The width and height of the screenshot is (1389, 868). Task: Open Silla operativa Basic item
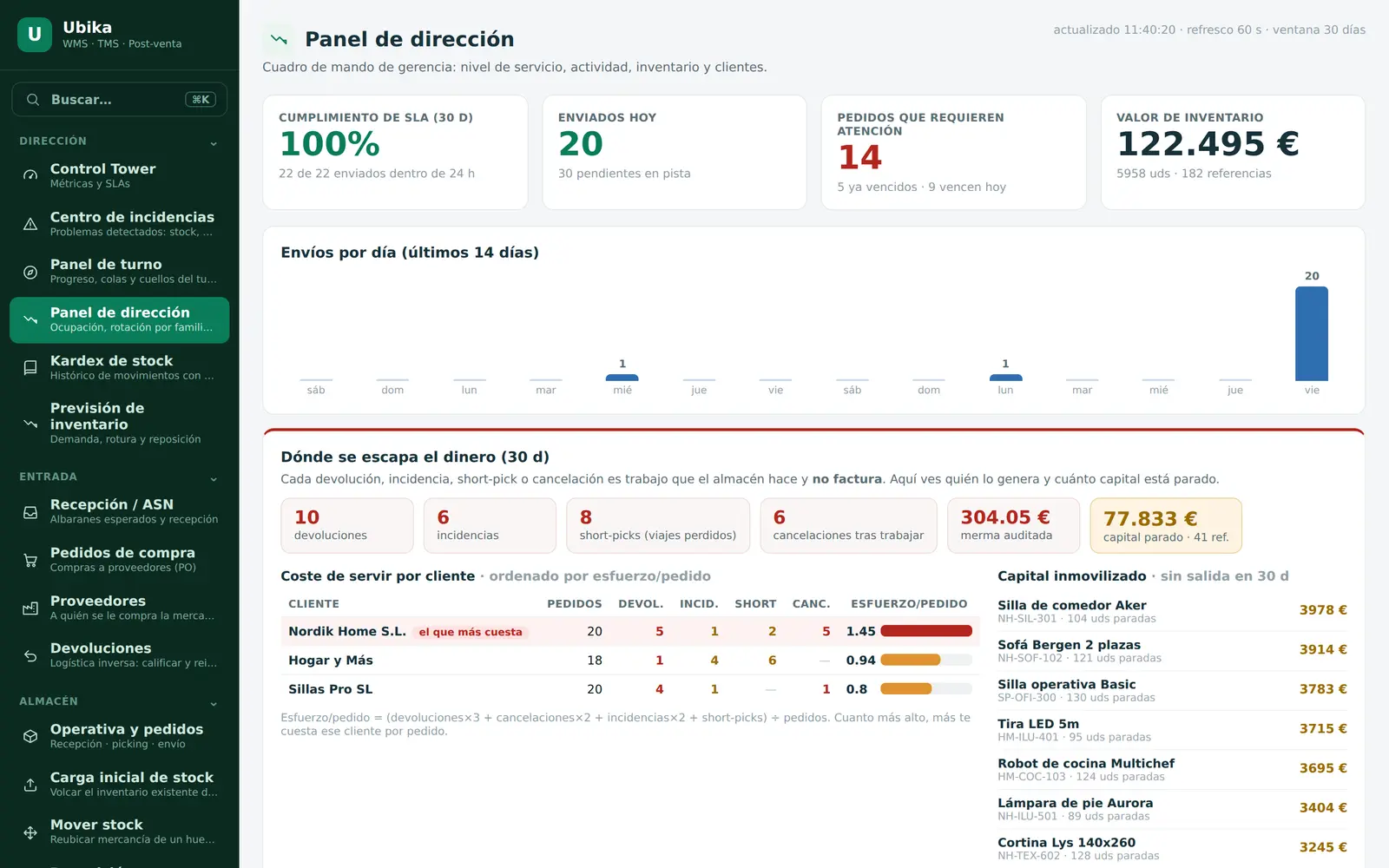pos(1172,690)
